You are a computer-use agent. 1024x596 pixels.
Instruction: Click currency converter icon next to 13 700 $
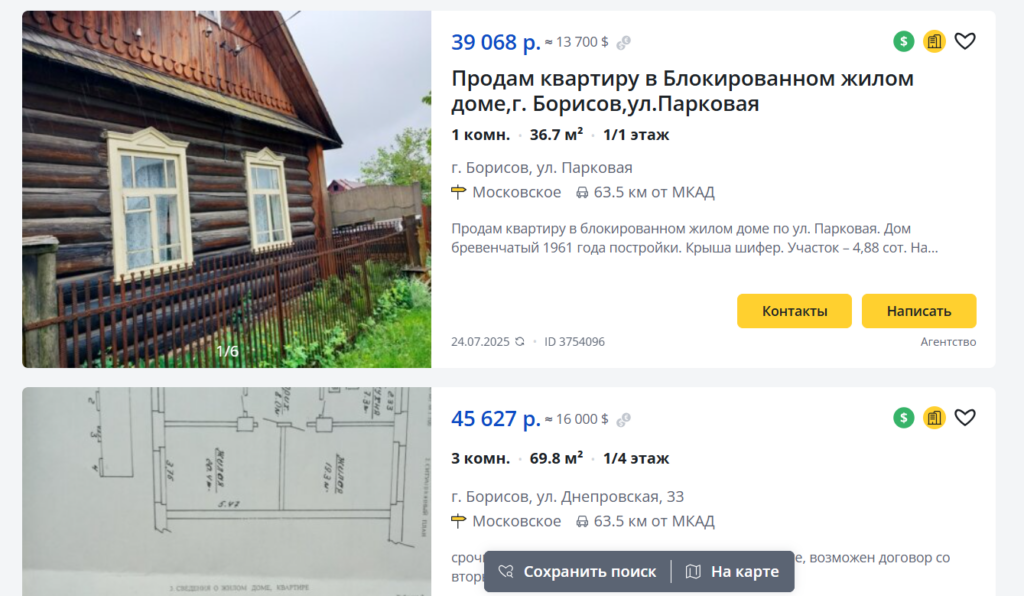[624, 42]
